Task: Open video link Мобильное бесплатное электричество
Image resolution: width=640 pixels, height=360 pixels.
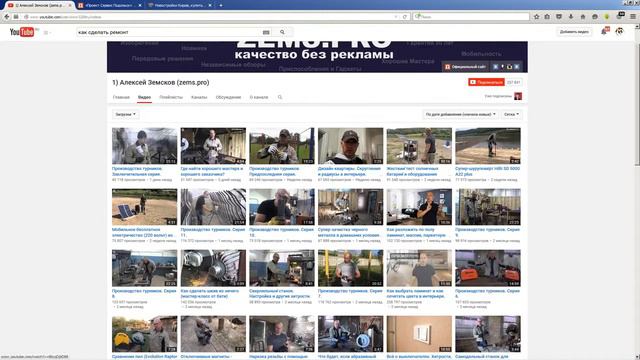Action: coord(144,232)
